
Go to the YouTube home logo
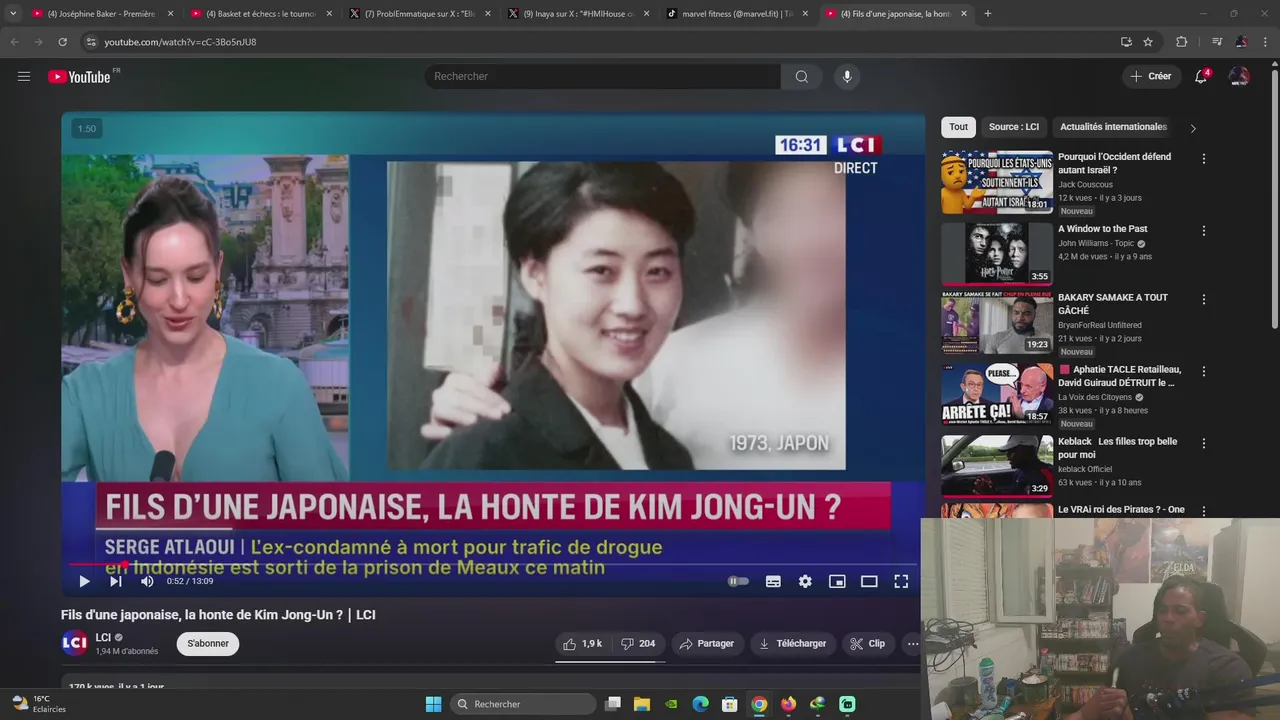[x=80, y=76]
